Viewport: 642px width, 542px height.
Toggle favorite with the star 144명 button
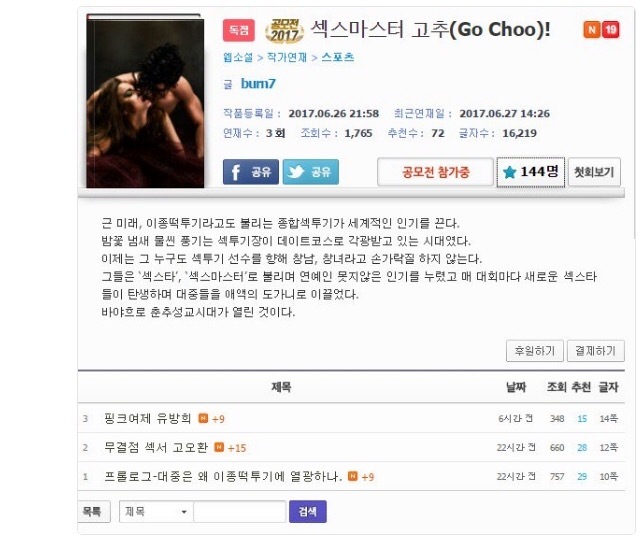pyautogui.click(x=531, y=172)
